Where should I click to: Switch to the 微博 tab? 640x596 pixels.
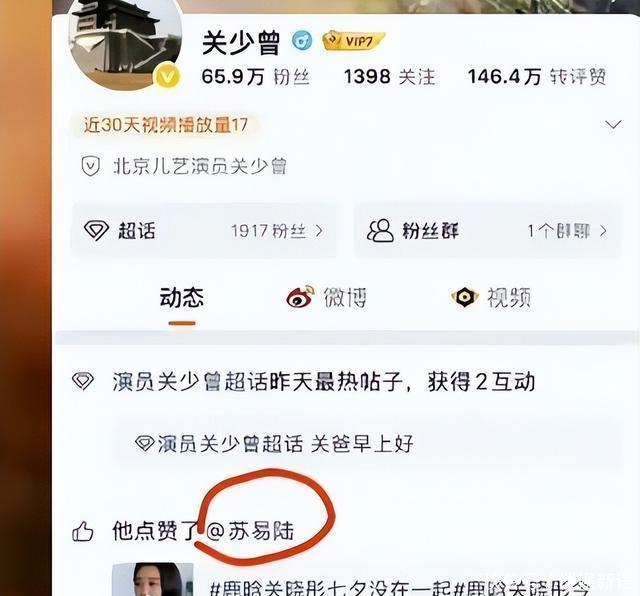[327, 297]
